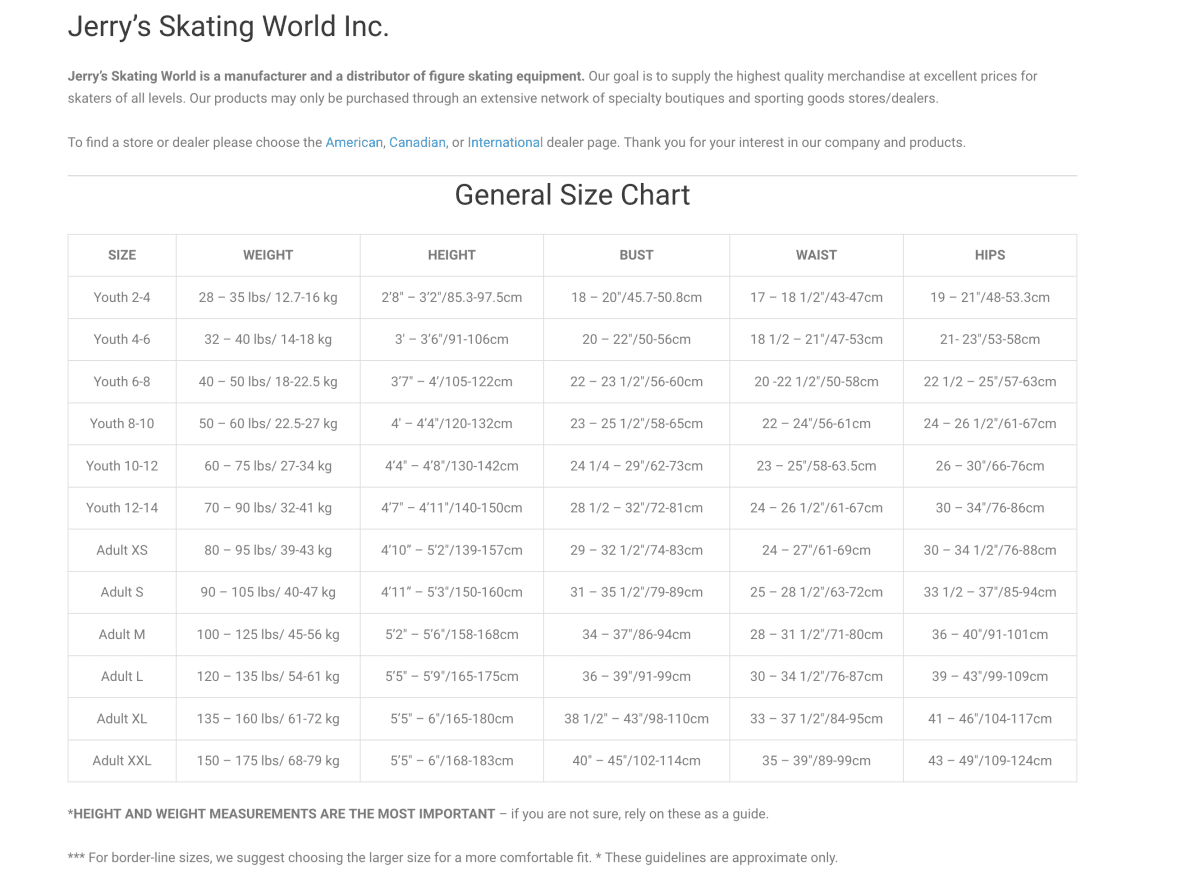Image resolution: width=1200 pixels, height=886 pixels.
Task: Click the Youth 2-4 size cell
Action: [x=122, y=297]
